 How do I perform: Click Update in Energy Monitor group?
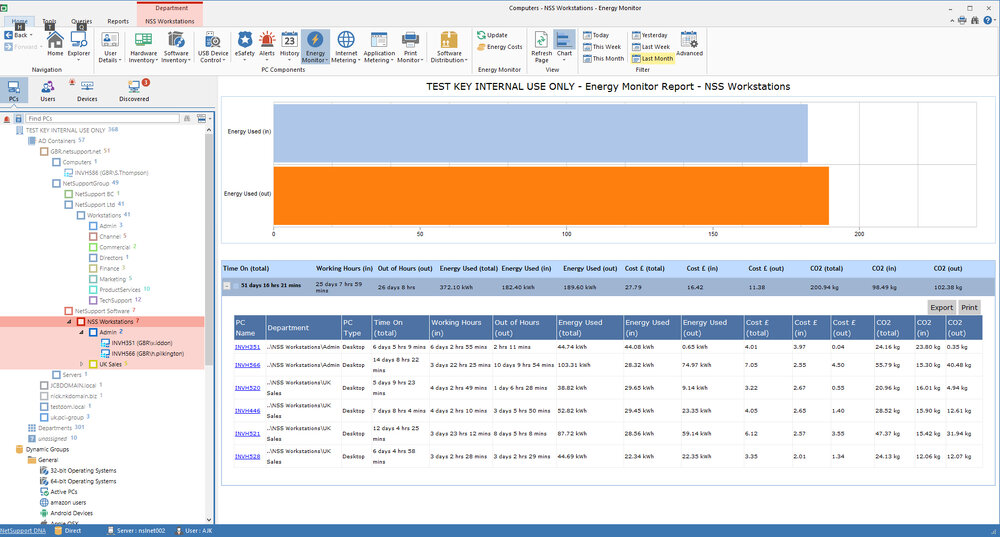[492, 35]
